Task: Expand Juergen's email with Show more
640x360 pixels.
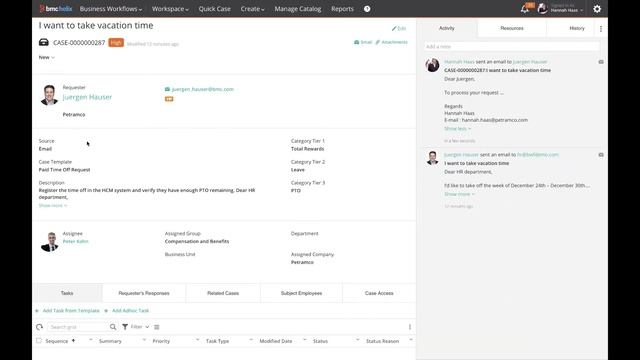Action: coord(459,194)
